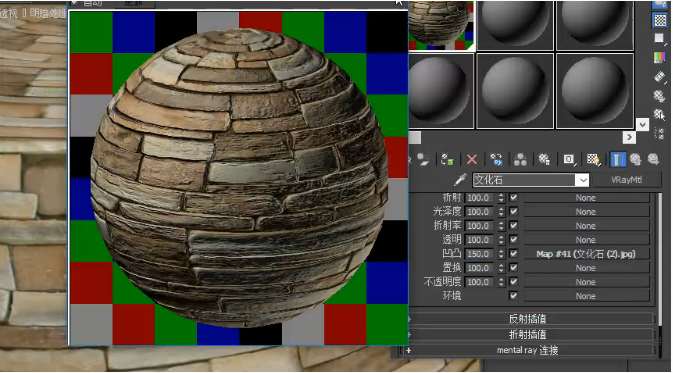Open the material editor Options icon
Screen dimensions: 673x373
(x=660, y=95)
